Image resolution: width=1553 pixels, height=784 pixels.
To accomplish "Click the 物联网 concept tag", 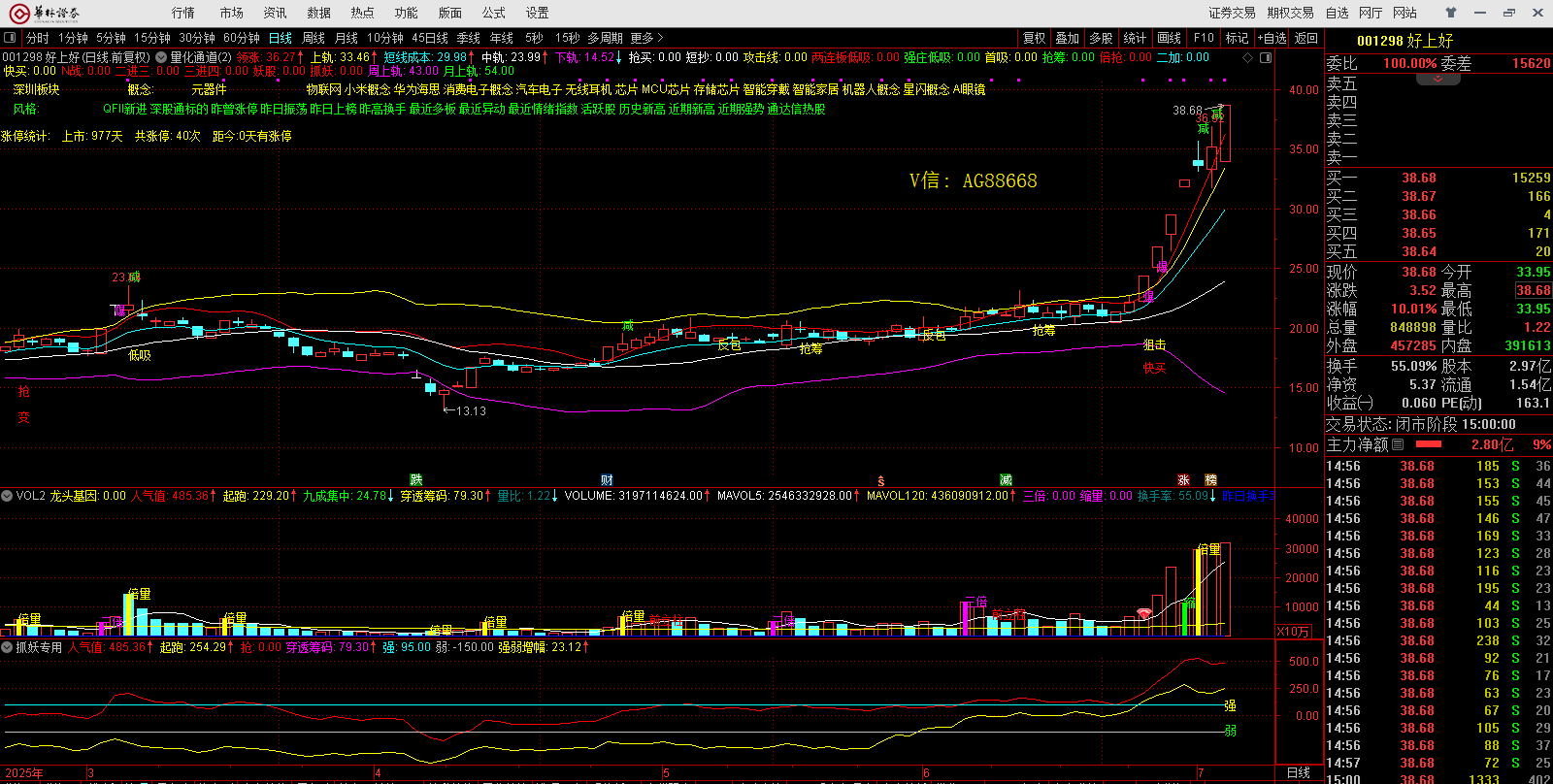I will (323, 89).
